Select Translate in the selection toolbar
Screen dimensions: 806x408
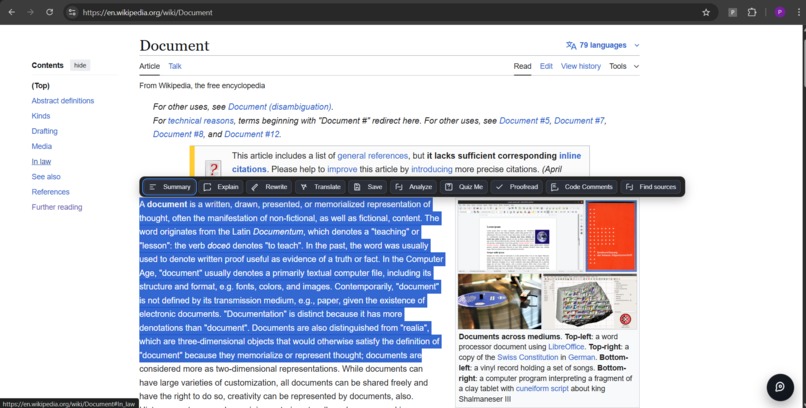tap(320, 187)
